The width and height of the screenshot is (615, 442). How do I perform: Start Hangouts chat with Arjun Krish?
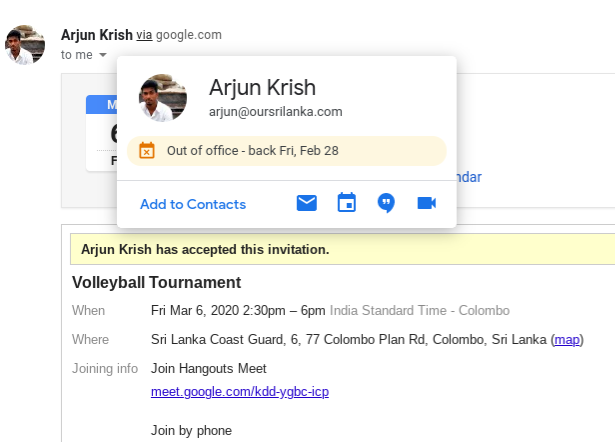pyautogui.click(x=386, y=203)
